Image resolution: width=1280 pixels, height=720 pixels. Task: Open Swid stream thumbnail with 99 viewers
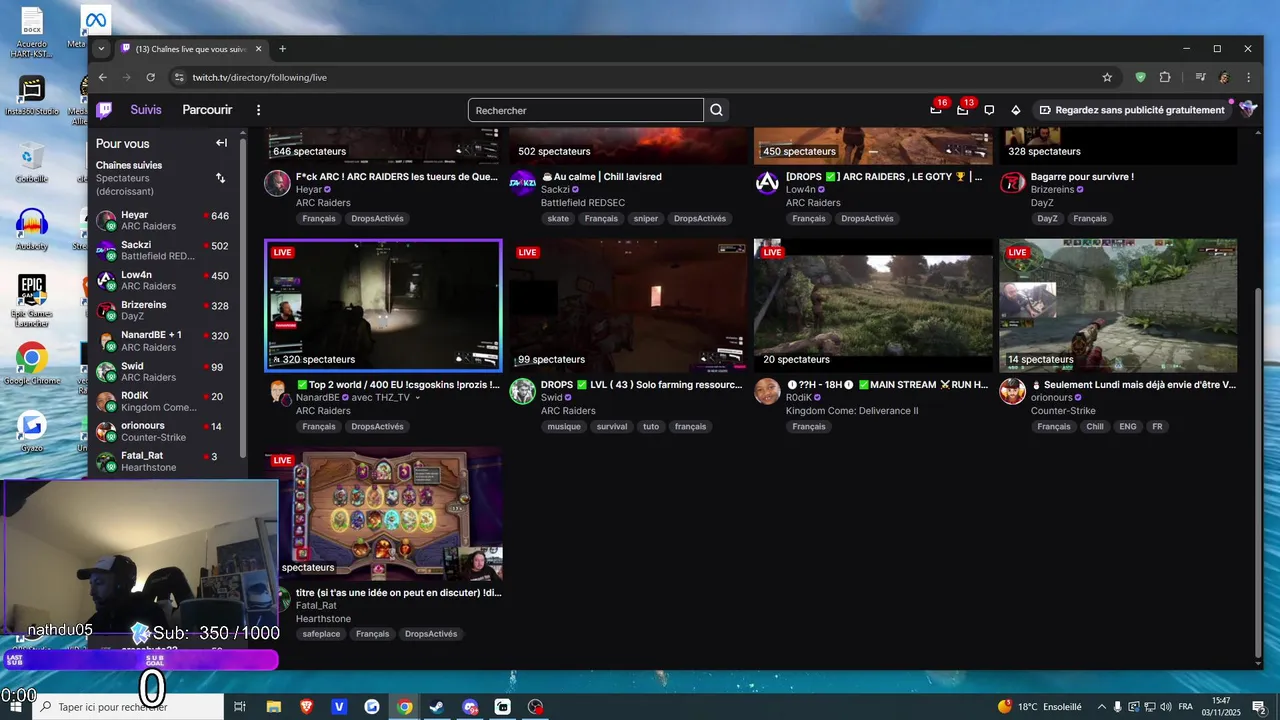click(628, 306)
